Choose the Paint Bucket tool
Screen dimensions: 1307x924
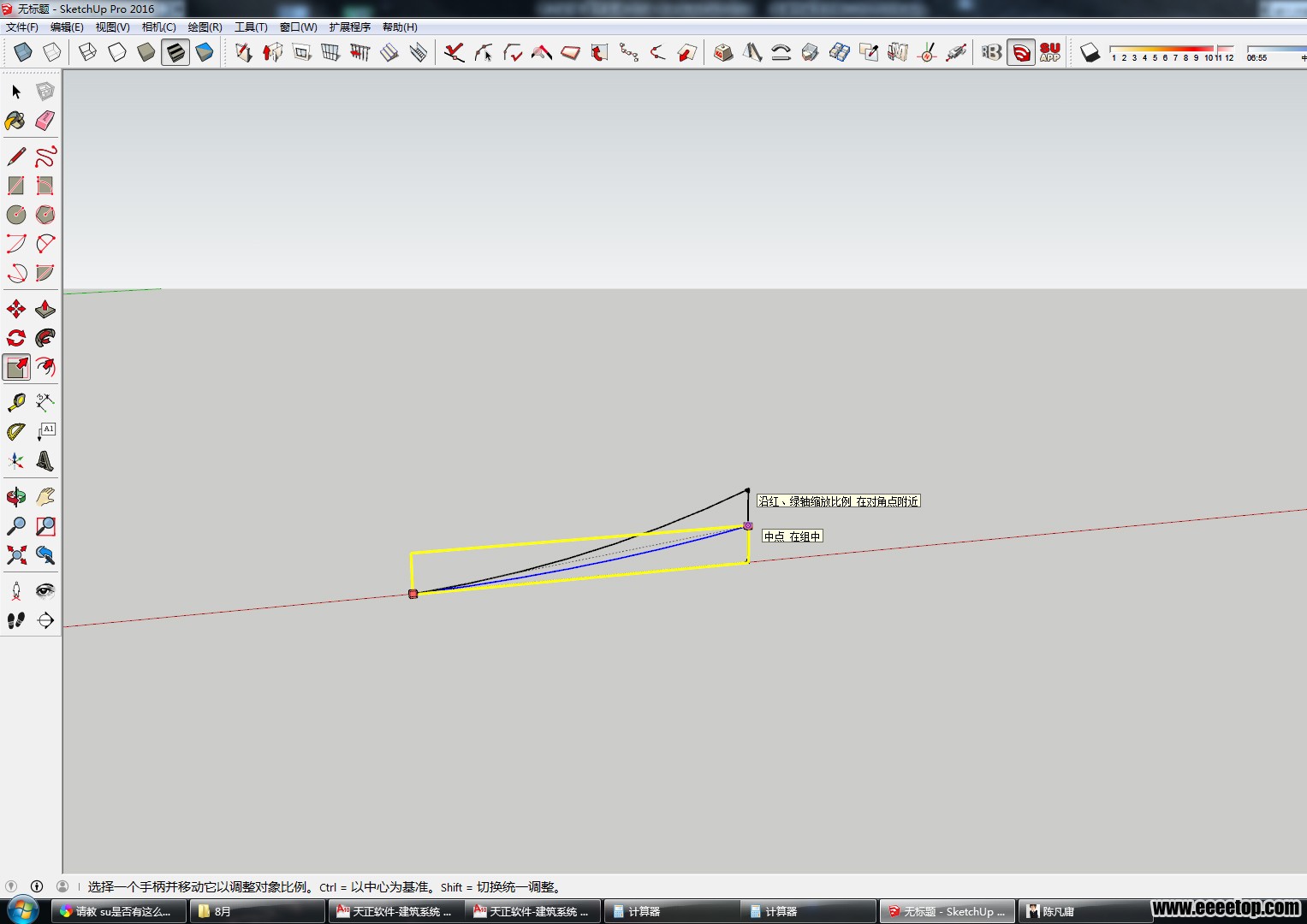coord(16,121)
